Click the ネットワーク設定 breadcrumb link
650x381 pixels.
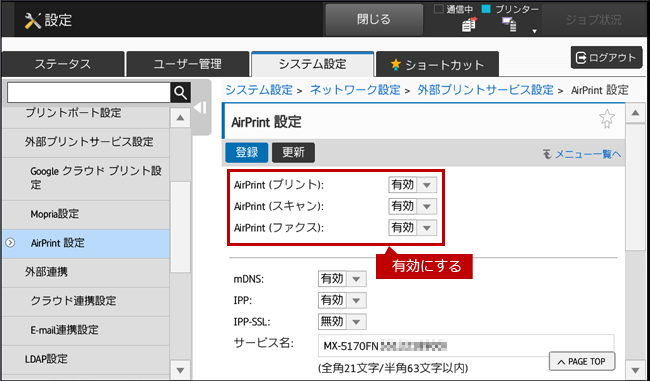(x=355, y=90)
